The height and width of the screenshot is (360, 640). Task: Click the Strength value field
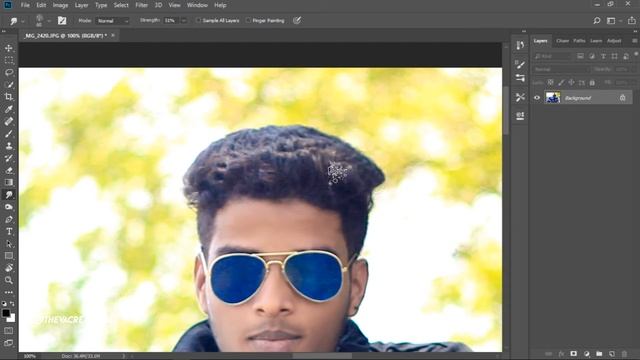coord(171,20)
